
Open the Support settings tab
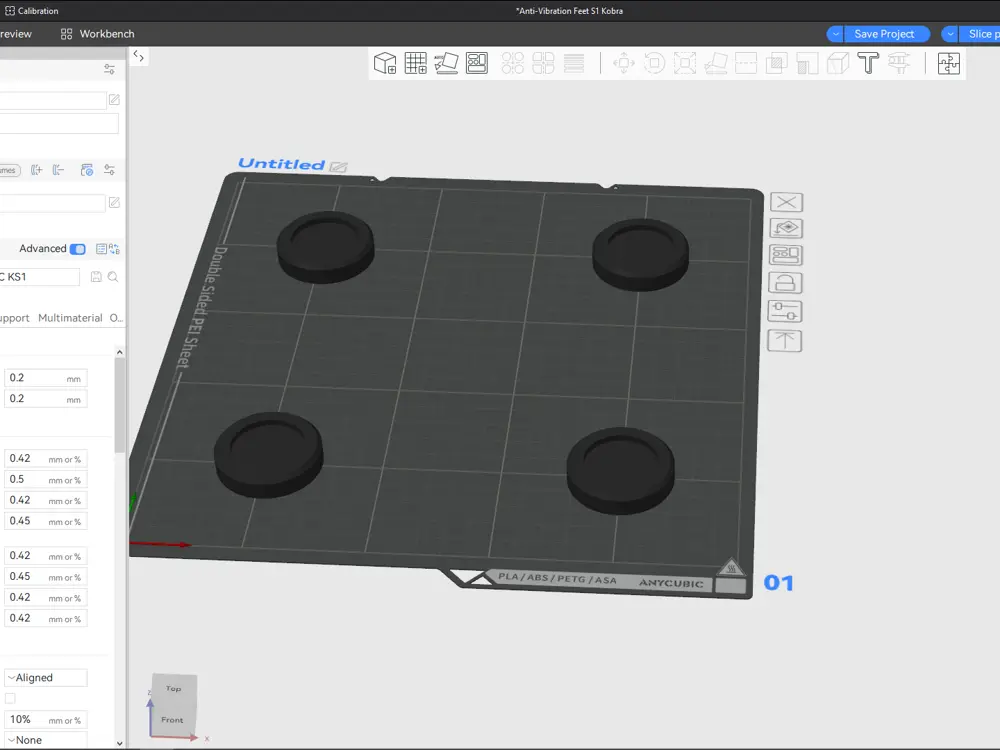coord(14,318)
